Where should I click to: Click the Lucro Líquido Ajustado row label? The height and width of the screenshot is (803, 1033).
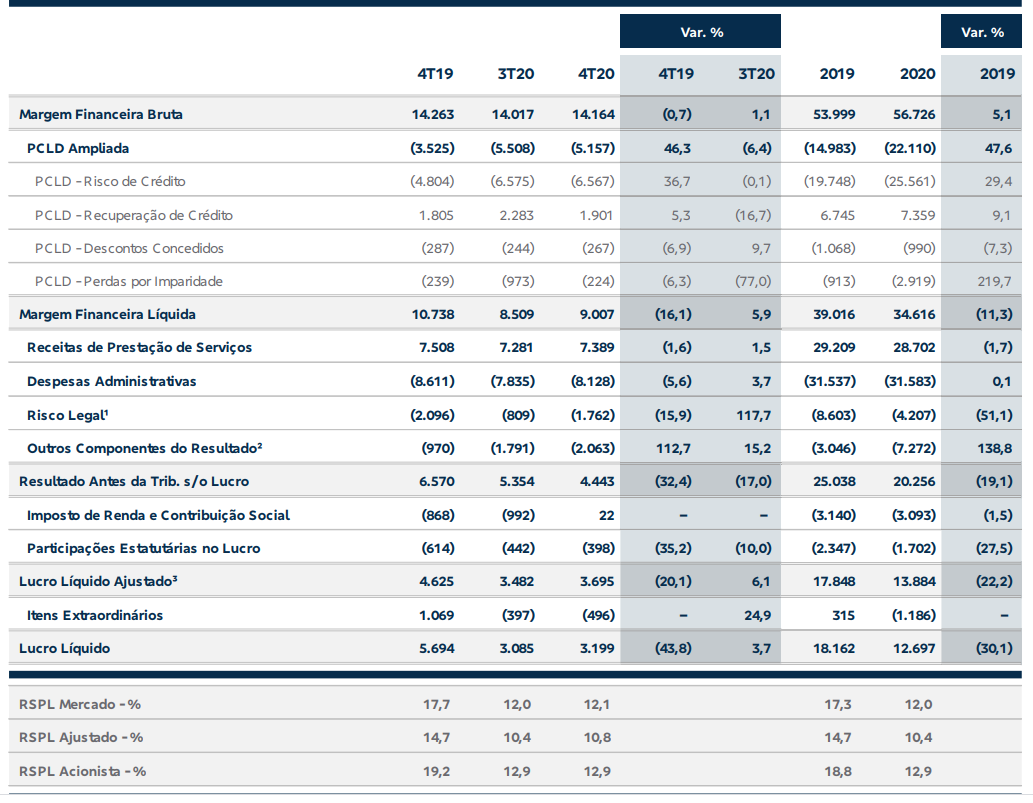(x=98, y=581)
